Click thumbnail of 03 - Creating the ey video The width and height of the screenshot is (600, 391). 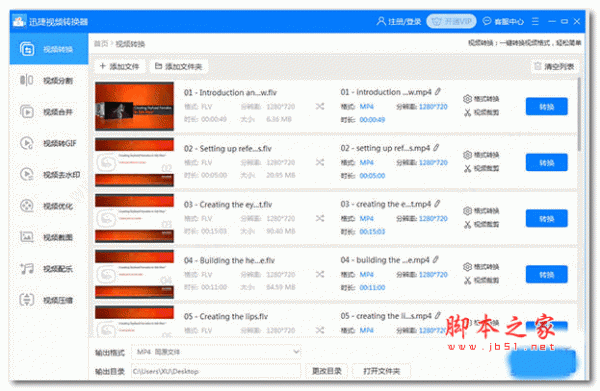pos(134,218)
